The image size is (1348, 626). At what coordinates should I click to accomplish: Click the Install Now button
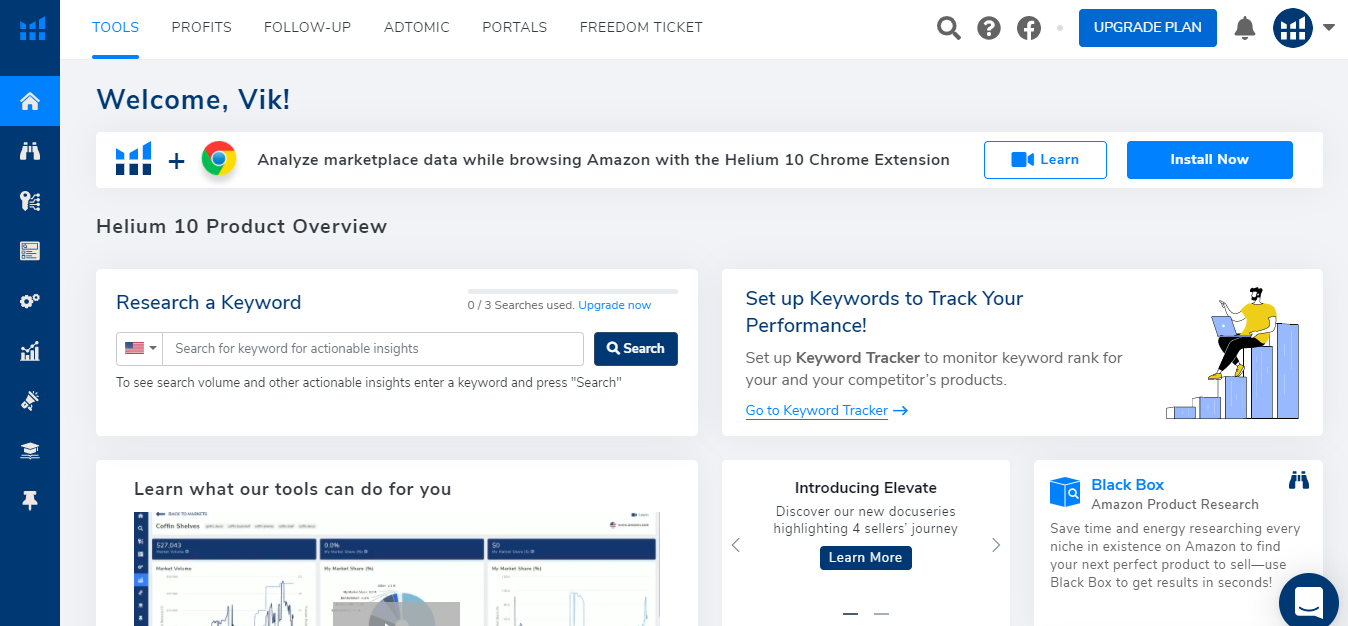[x=1209, y=160]
